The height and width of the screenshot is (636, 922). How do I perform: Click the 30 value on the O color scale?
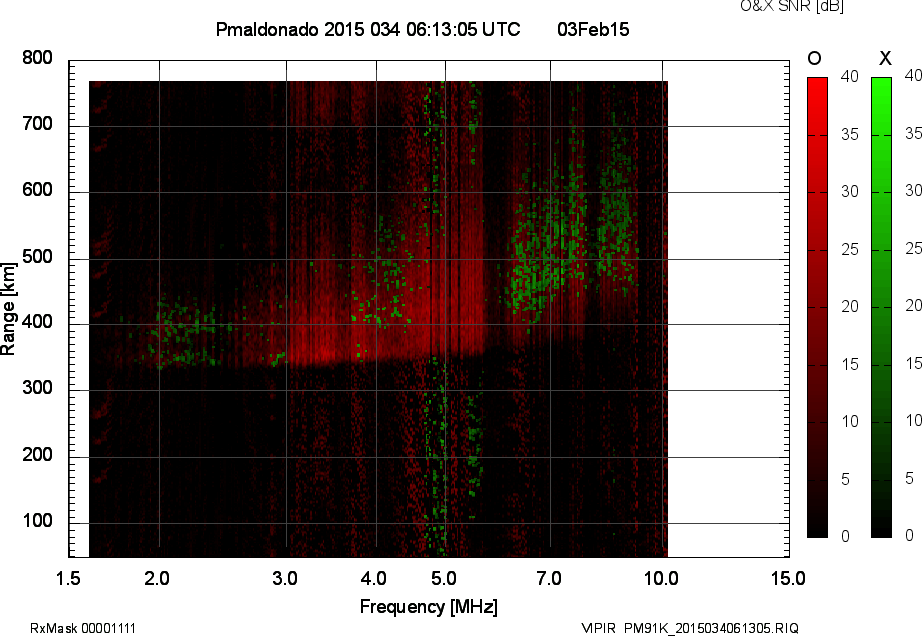pyautogui.click(x=850, y=192)
